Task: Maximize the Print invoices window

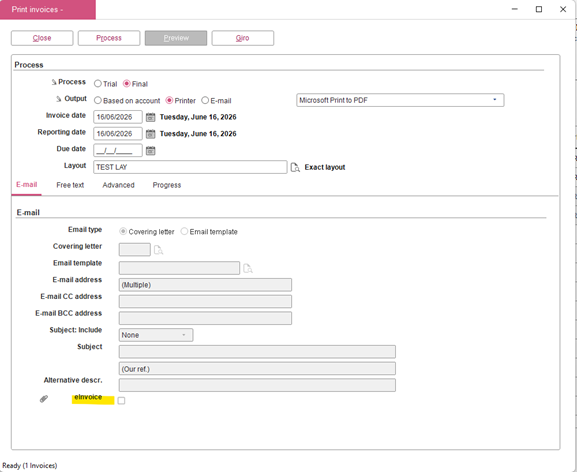Action: (x=539, y=9)
